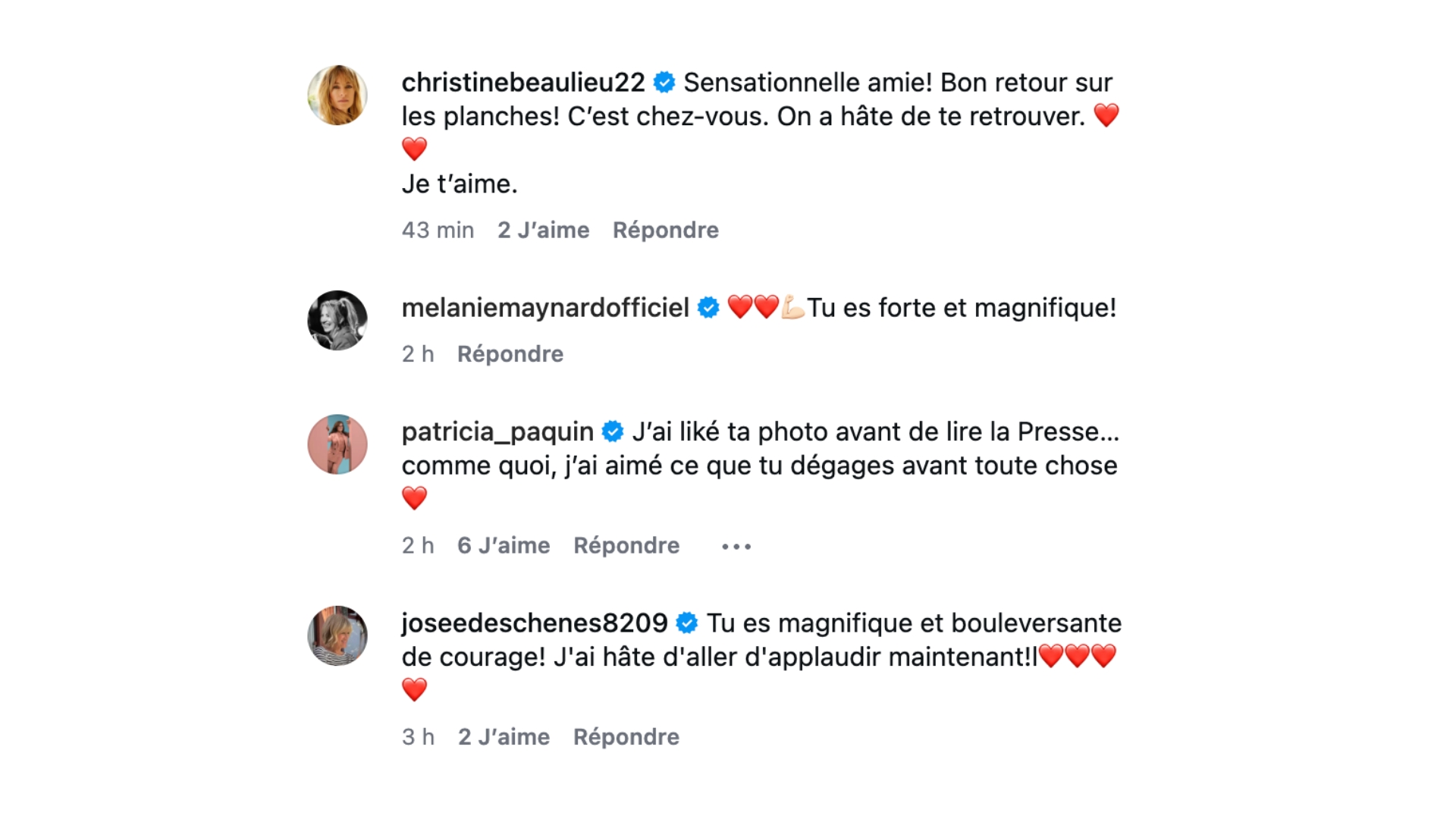Image resolution: width=1456 pixels, height=819 pixels.
Task: Open the christinebeaulieu22 username link
Action: (x=523, y=83)
